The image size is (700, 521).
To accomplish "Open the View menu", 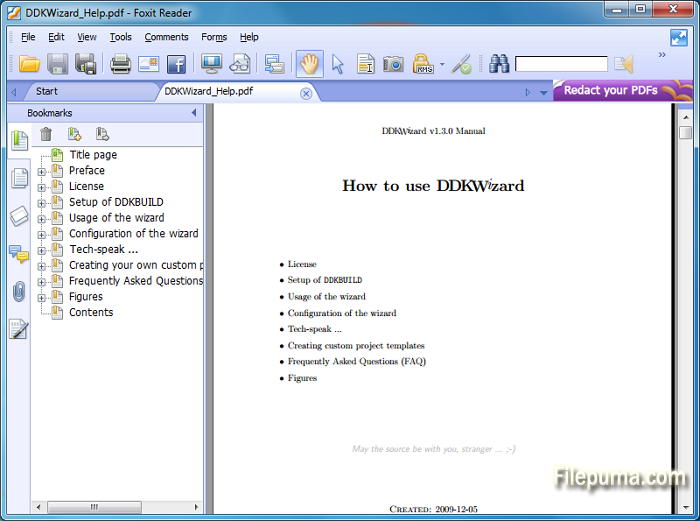I will [87, 37].
